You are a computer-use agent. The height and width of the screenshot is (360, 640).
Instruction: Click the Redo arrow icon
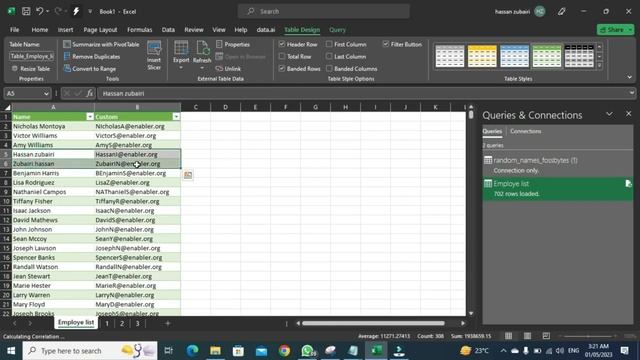click(58, 11)
